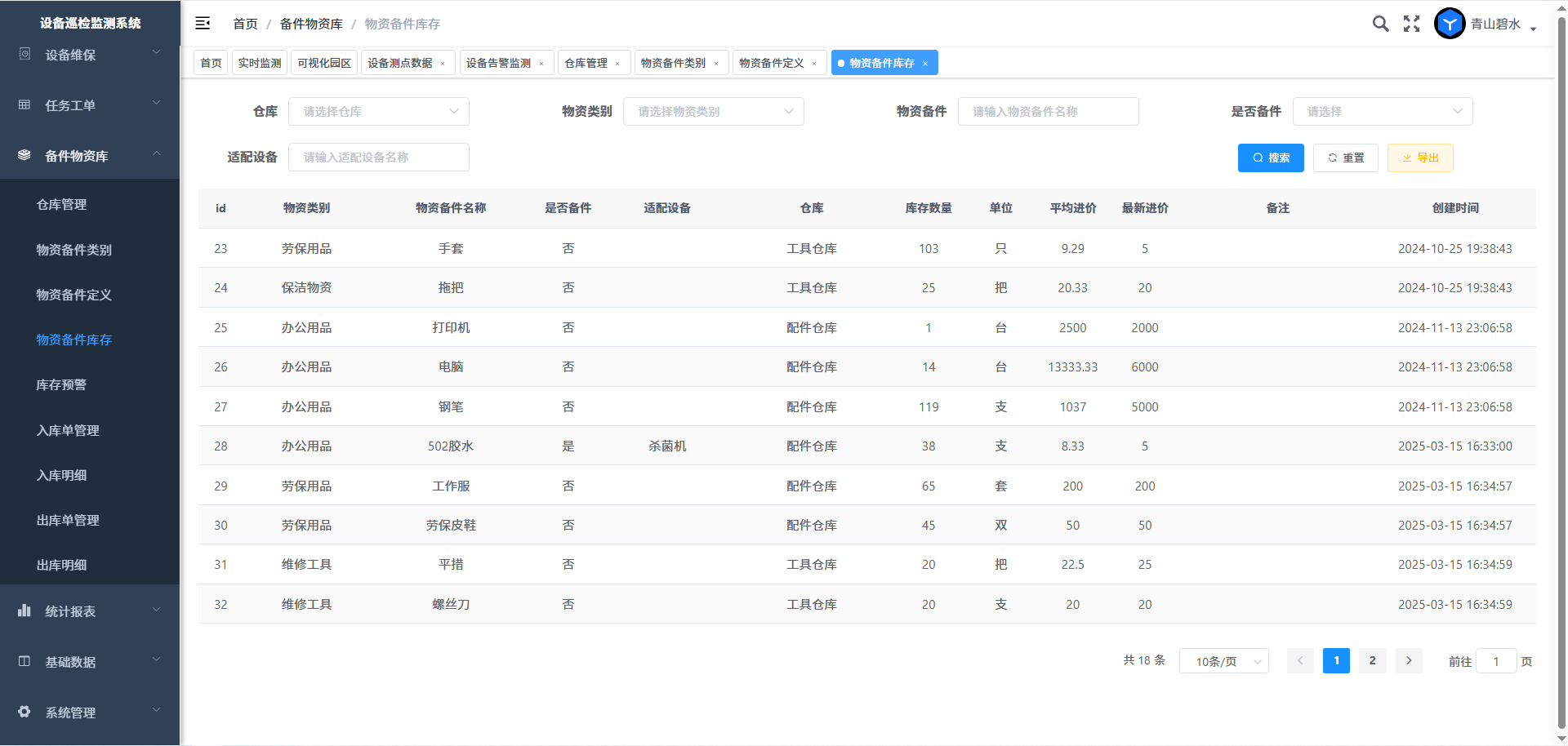Image resolution: width=1568 pixels, height=746 pixels.
Task: Click the 导出 export button
Action: click(1420, 158)
